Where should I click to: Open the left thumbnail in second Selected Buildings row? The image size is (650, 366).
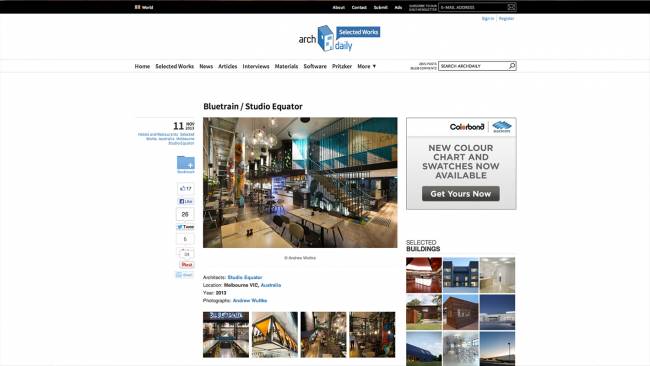(x=424, y=312)
